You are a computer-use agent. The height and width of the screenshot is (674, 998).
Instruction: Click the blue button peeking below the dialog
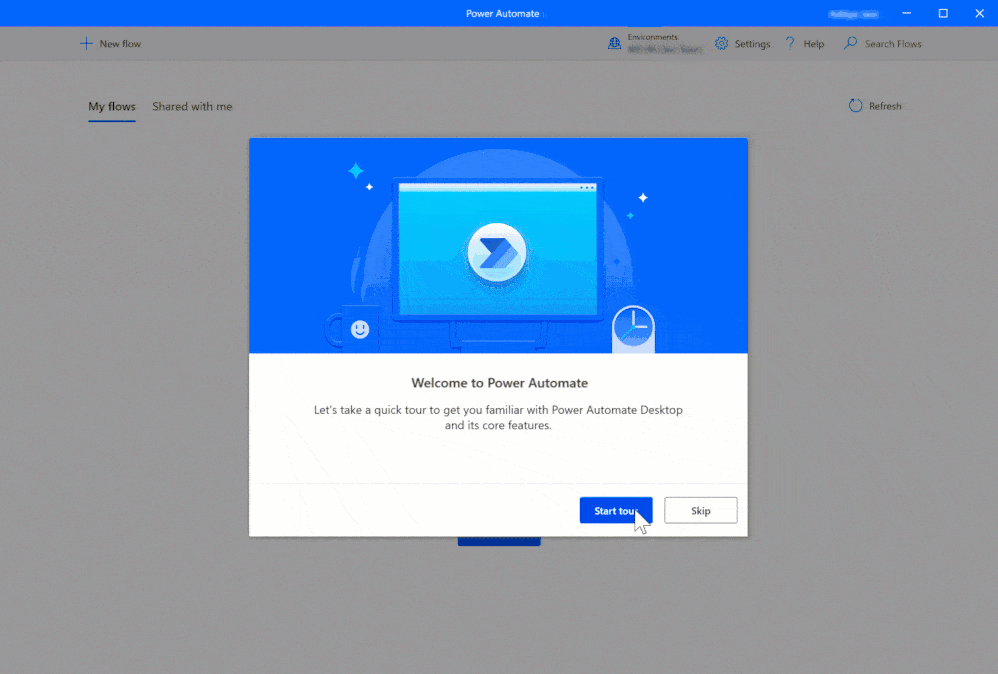coord(498,540)
